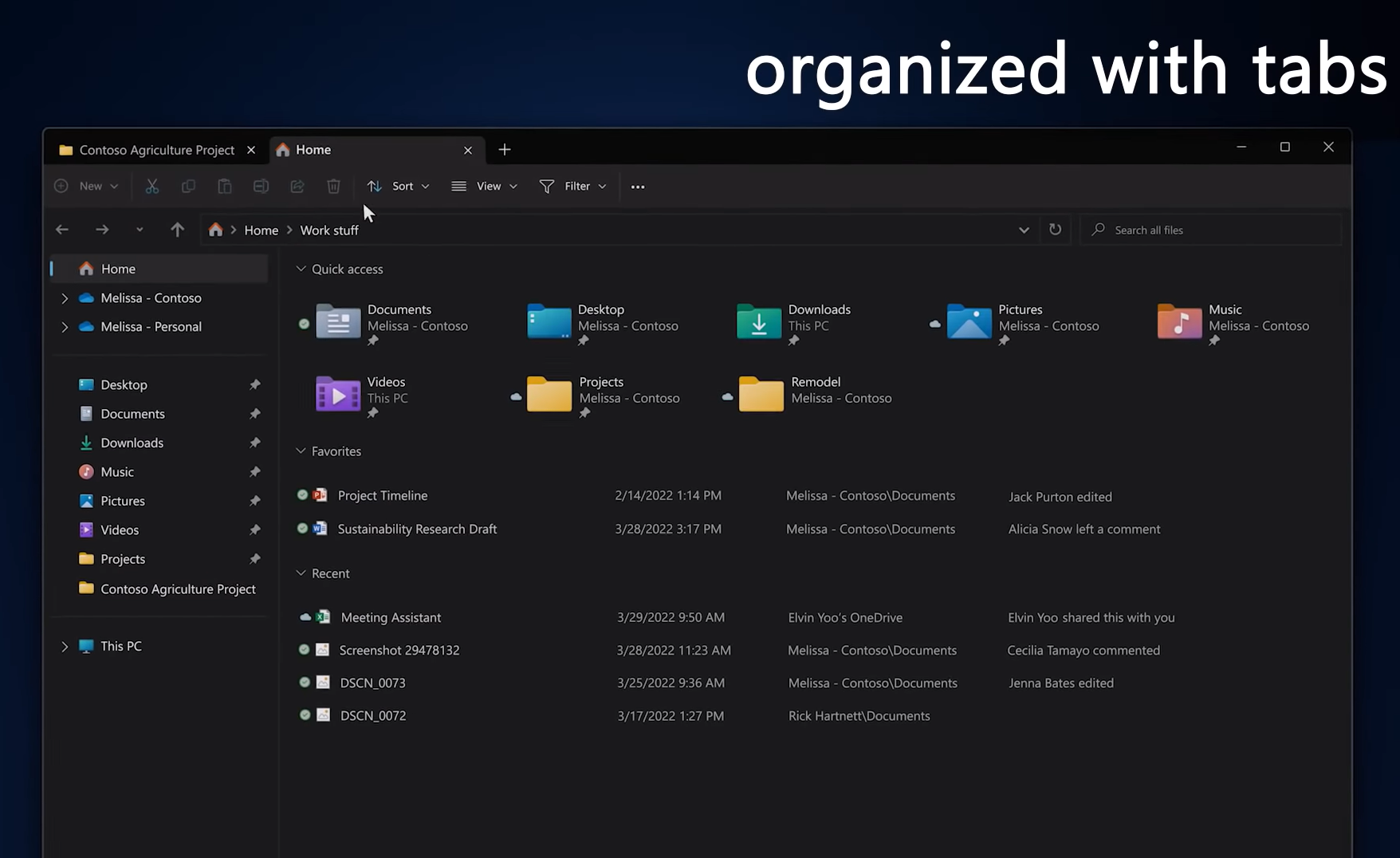Open the New item dropdown
This screenshot has width=1400, height=858.
[87, 187]
